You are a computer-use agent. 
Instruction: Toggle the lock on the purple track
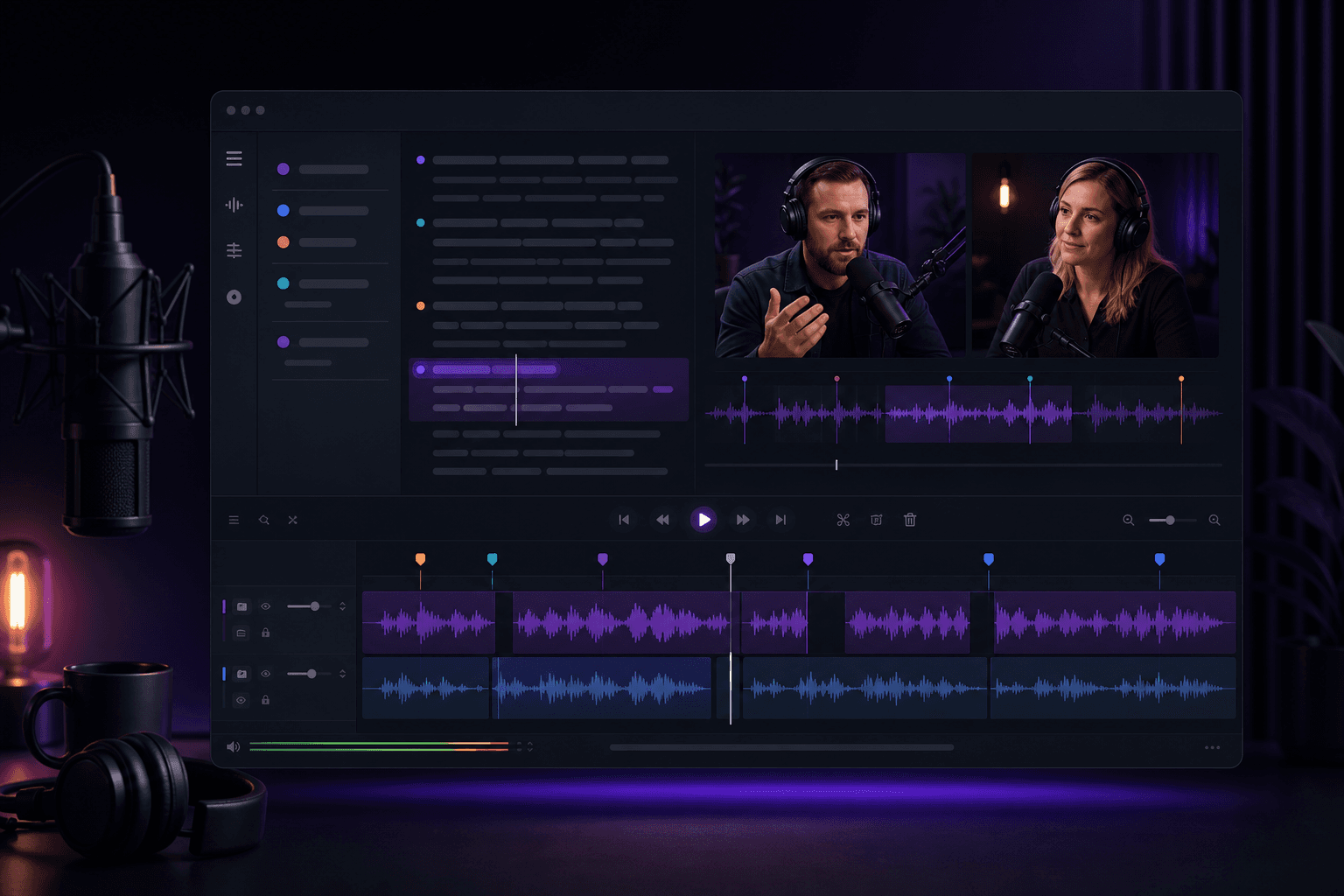coord(265,633)
